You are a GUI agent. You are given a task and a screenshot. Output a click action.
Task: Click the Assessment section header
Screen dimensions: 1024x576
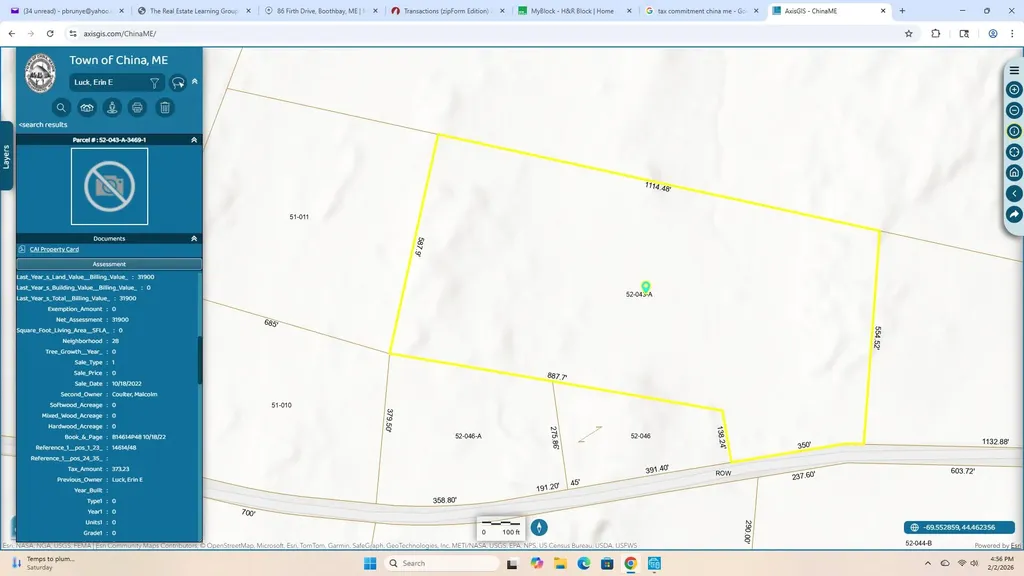pos(109,264)
